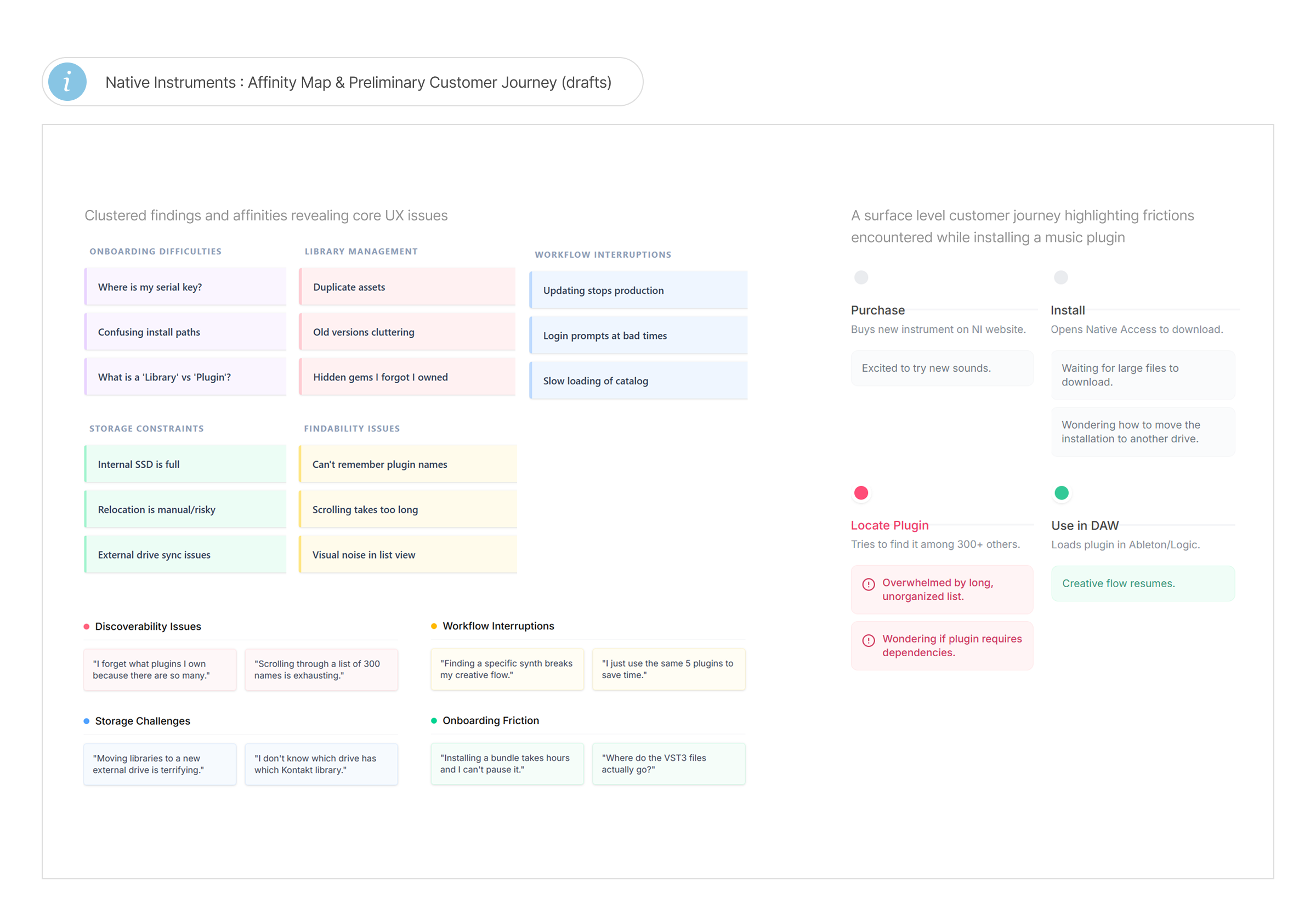Select the 'Internal SSD is full' note
The image size is (1316, 921).
(x=185, y=464)
